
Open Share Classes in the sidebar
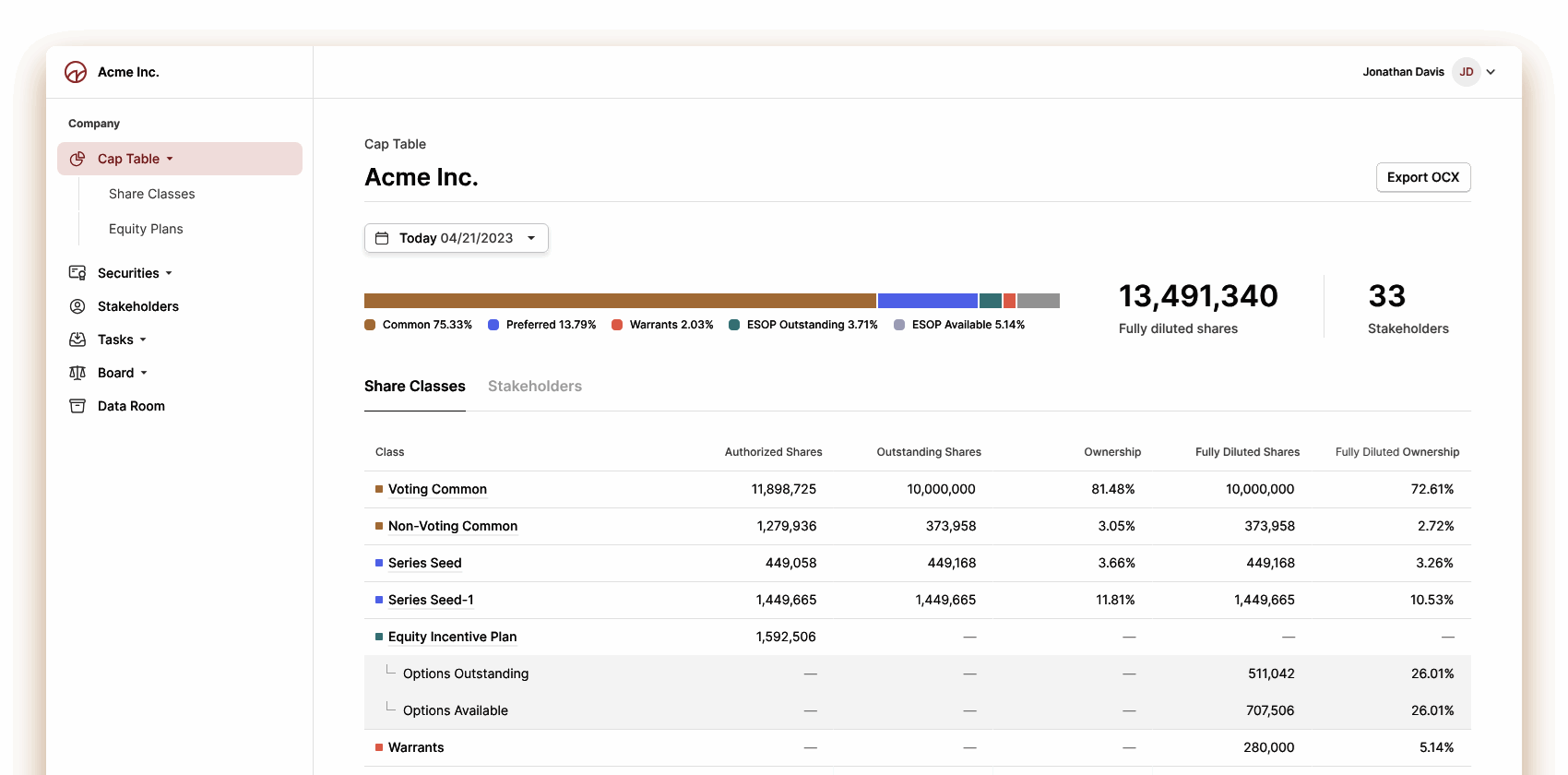tap(152, 194)
